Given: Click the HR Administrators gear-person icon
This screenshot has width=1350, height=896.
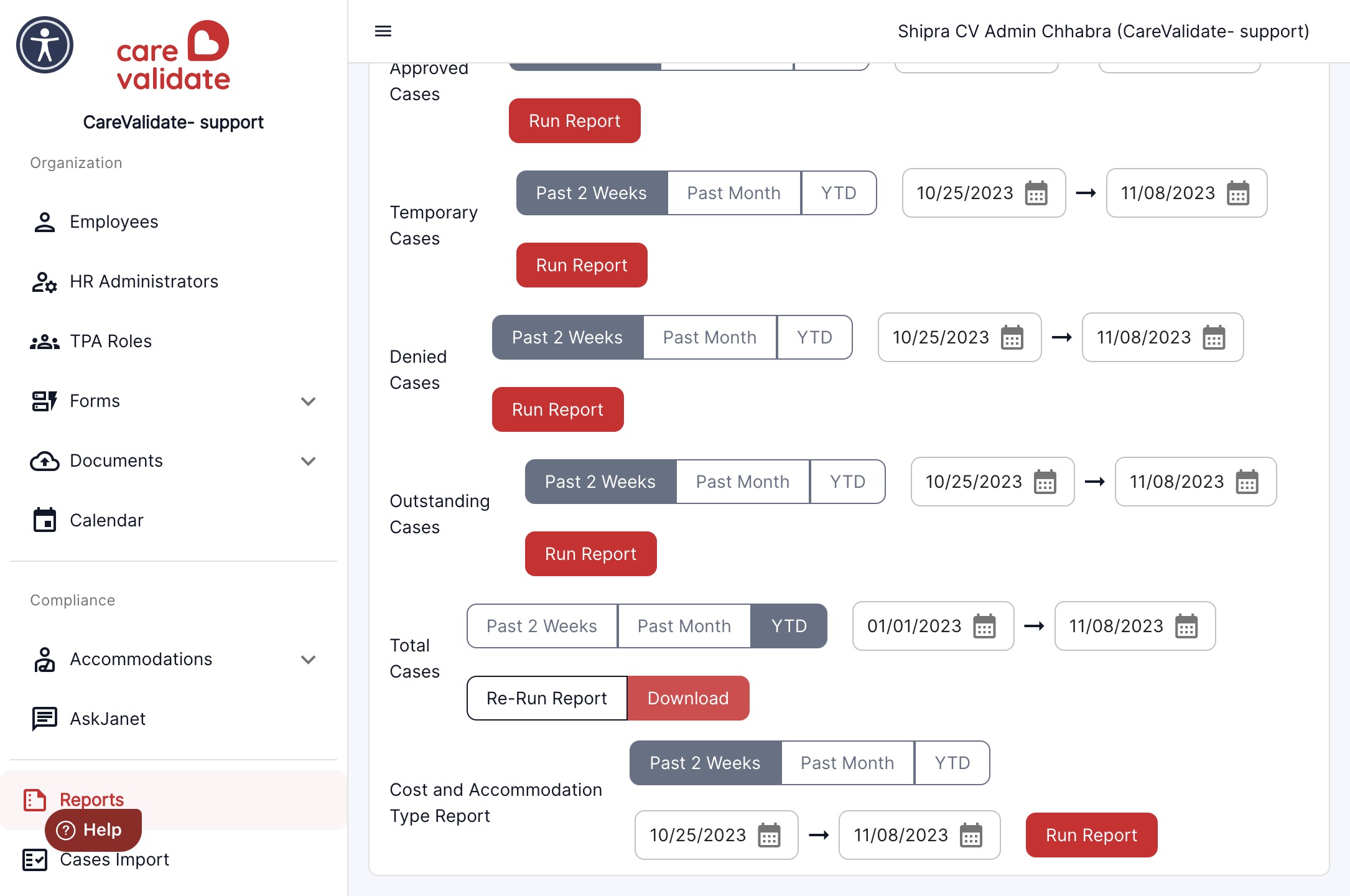Looking at the screenshot, I should [45, 281].
